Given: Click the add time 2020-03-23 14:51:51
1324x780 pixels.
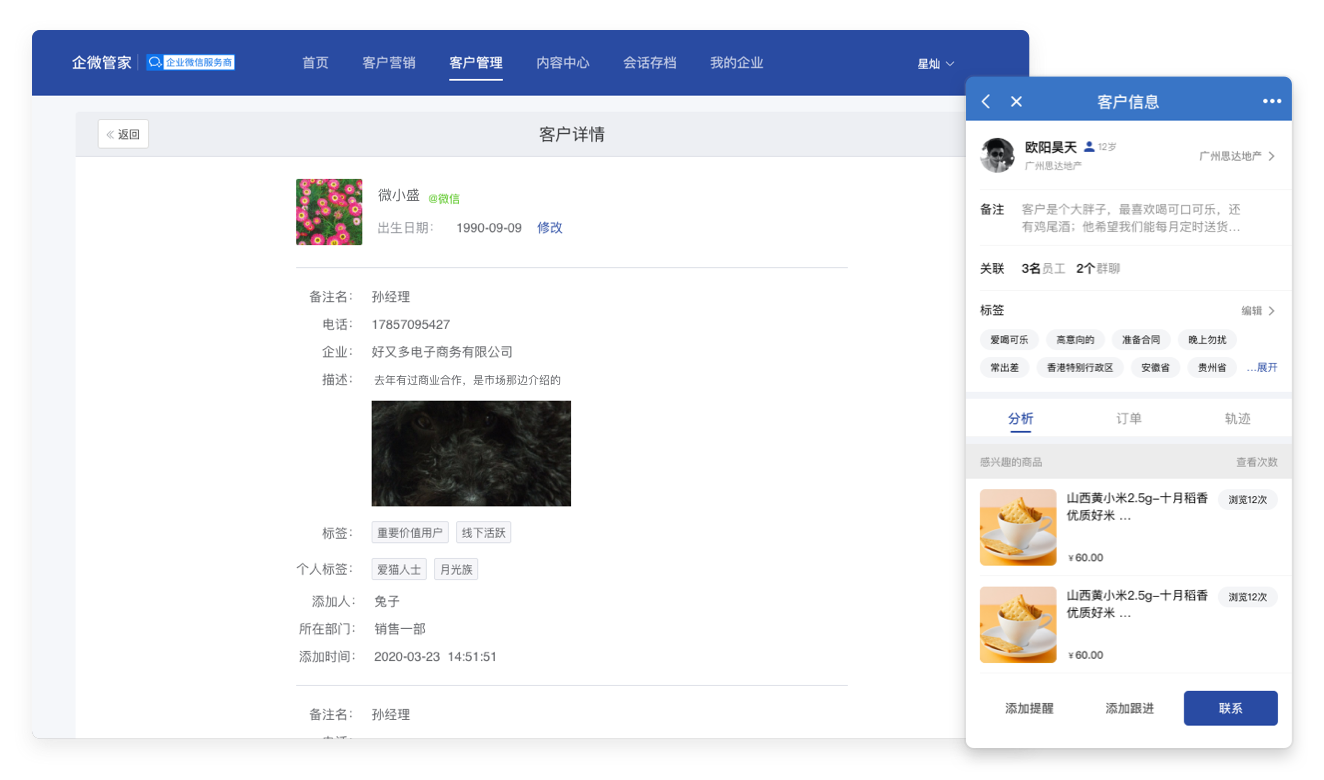Looking at the screenshot, I should pyautogui.click(x=435, y=657).
